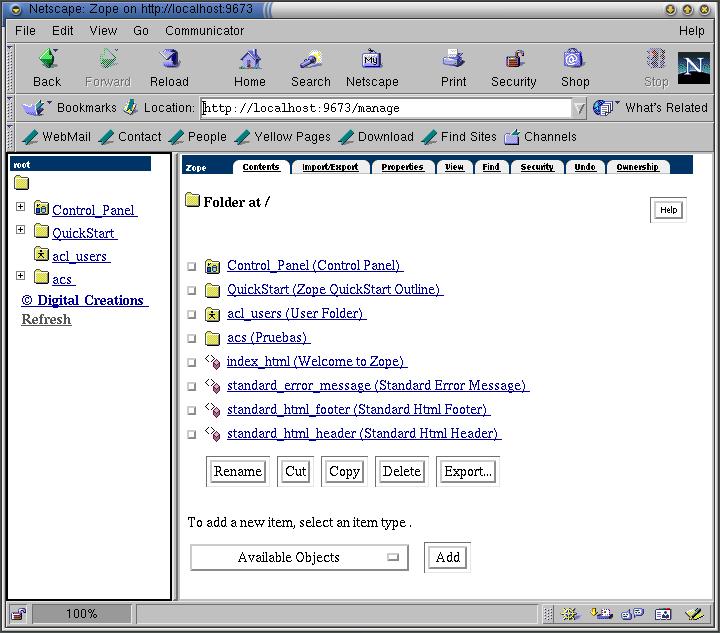Open the File menu
The image size is (720, 633).
pos(25,31)
